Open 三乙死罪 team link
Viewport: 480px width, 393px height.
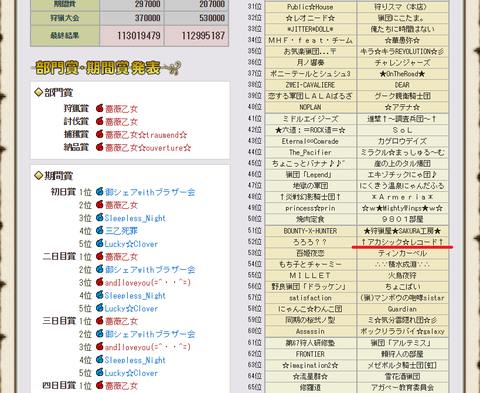click(121, 231)
